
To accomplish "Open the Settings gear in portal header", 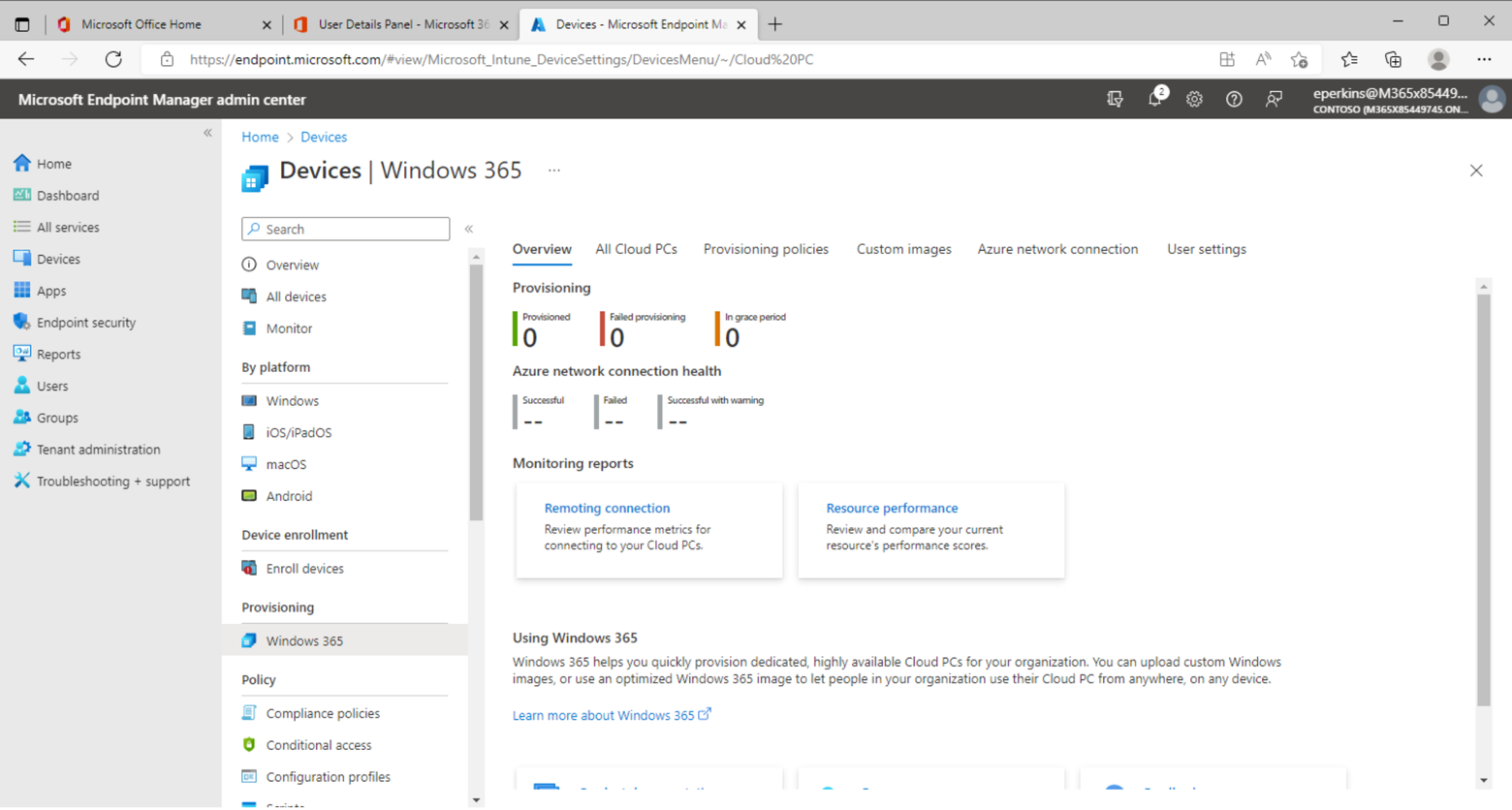I will [x=1194, y=99].
